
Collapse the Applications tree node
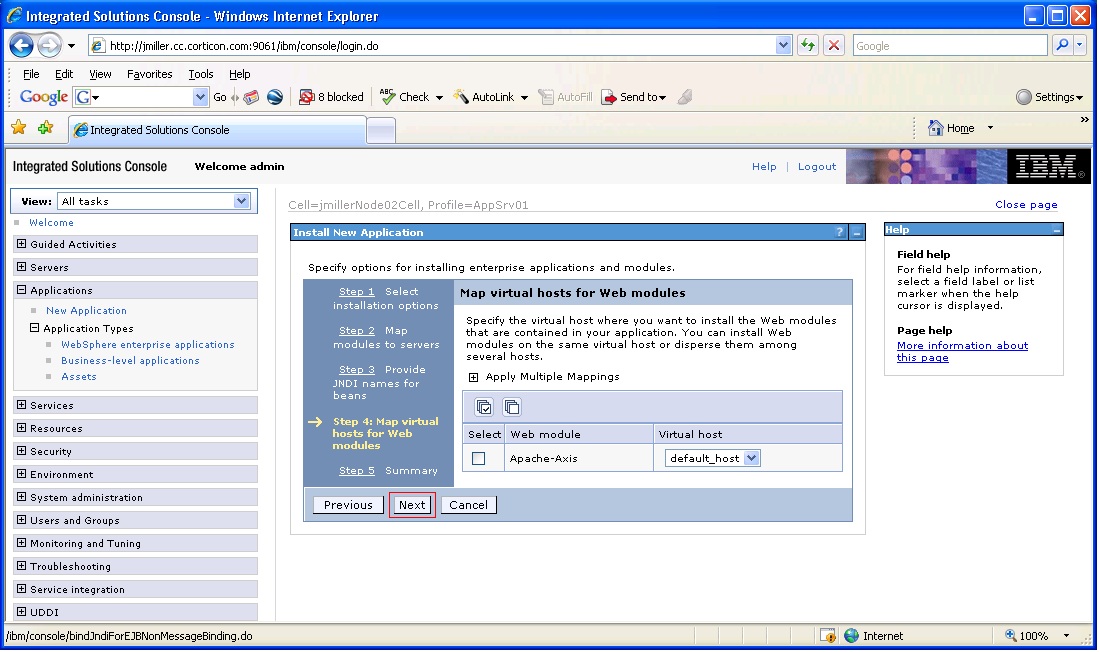pos(22,290)
